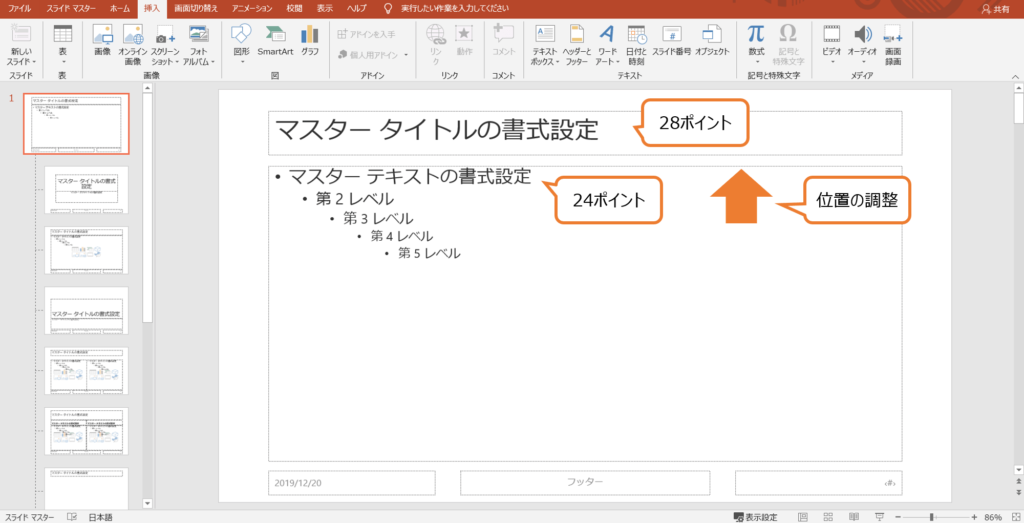Image resolution: width=1024 pixels, height=523 pixels.
Task: Click the Video (ビデオ) icon
Action: tap(832, 35)
